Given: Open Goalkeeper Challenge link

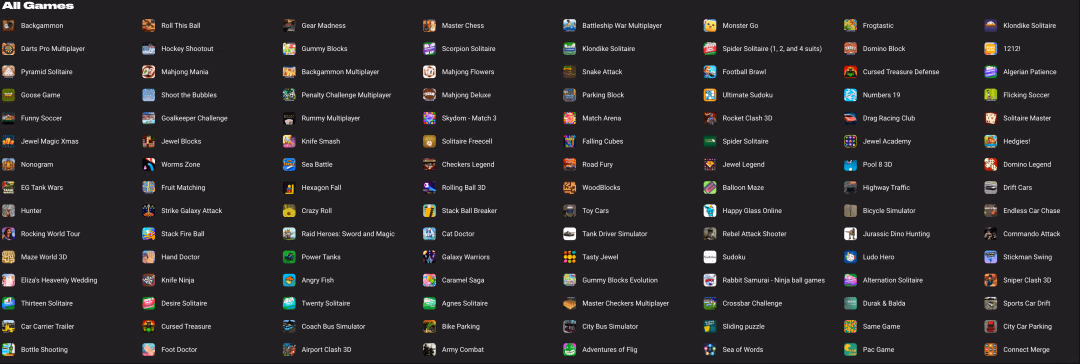Looking at the screenshot, I should [194, 119].
